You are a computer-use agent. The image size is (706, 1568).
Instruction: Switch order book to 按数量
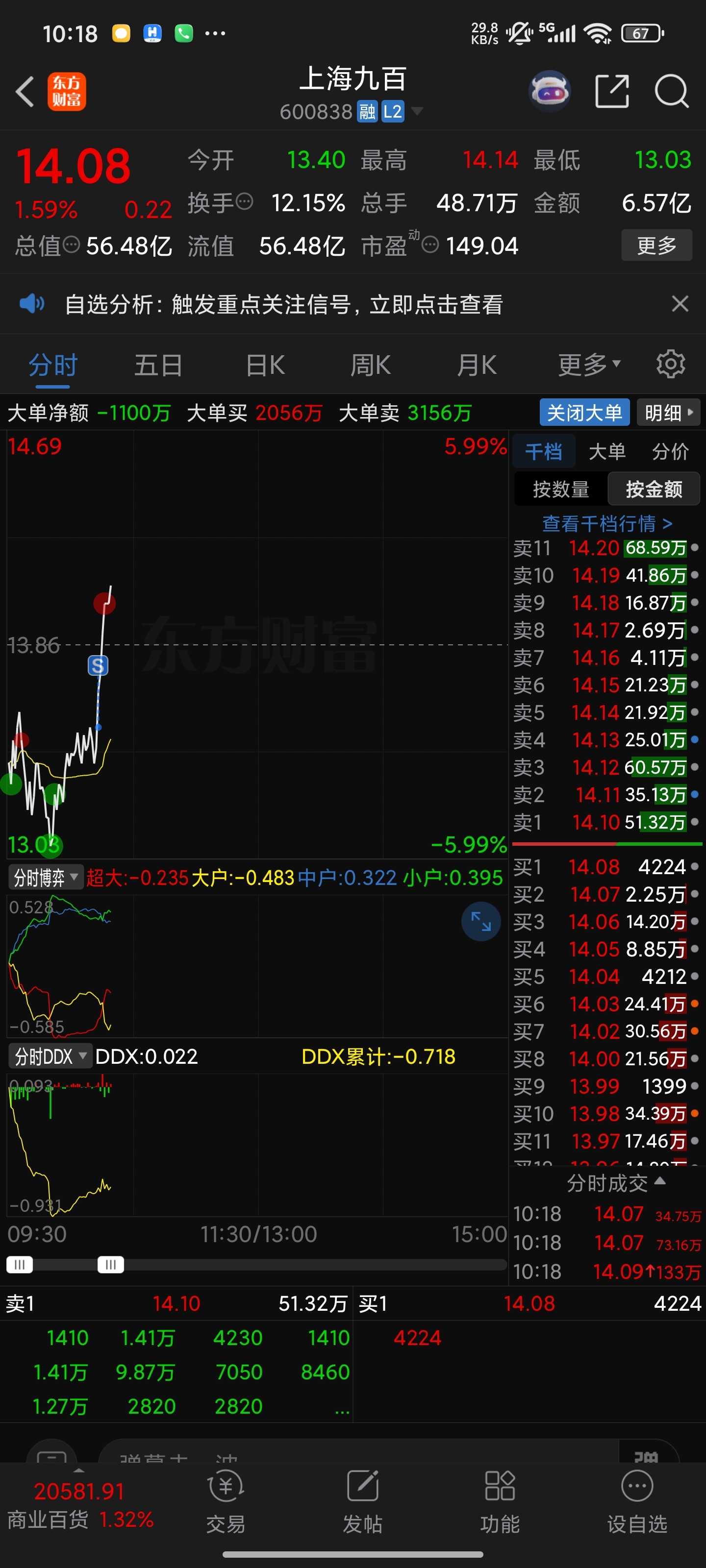click(560, 489)
